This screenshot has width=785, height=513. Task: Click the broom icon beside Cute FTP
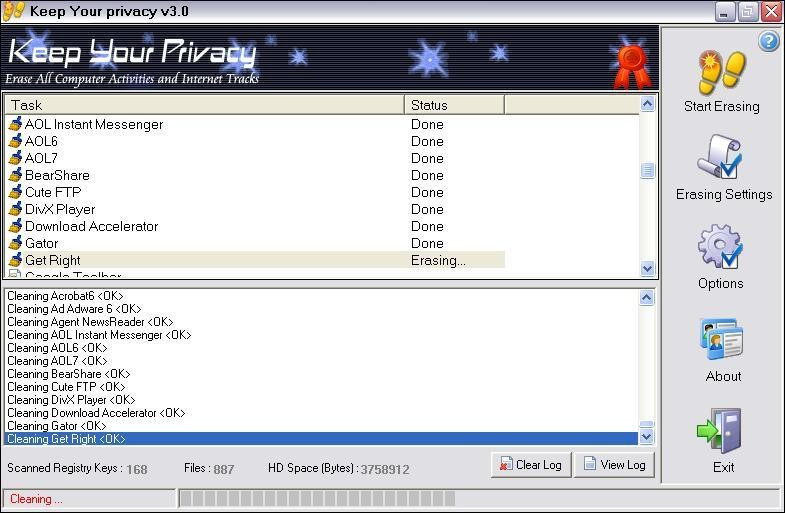pyautogui.click(x=16, y=192)
